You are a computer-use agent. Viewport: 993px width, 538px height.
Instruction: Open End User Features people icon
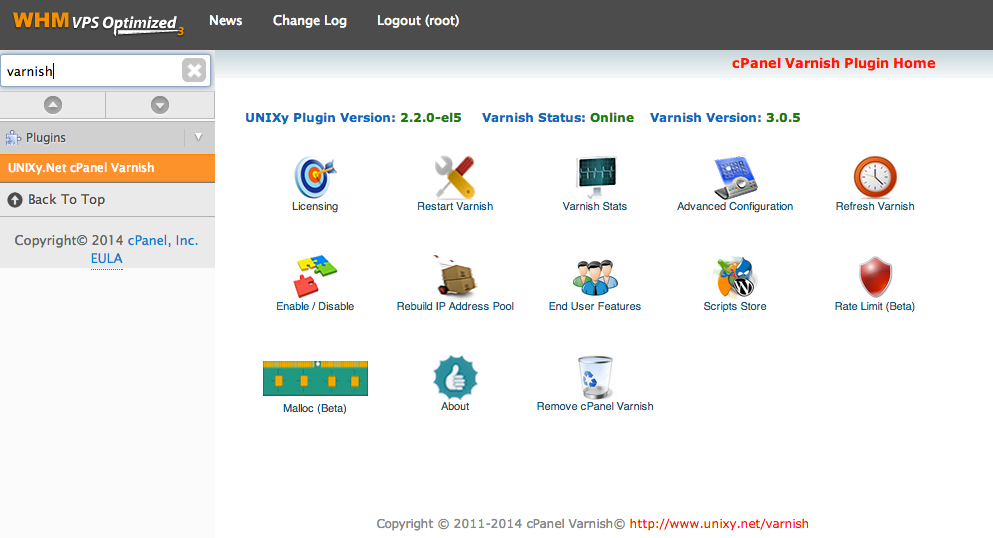pos(595,277)
